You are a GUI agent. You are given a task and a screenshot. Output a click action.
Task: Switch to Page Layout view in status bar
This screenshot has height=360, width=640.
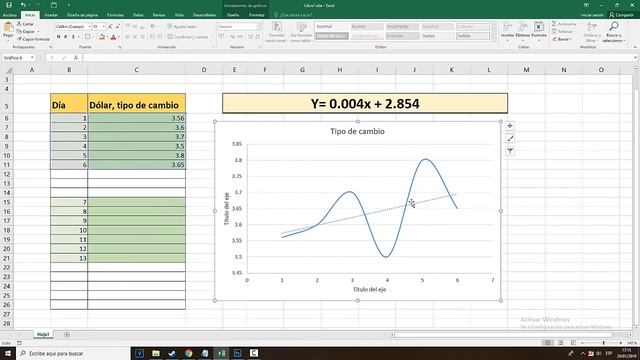(x=560, y=343)
